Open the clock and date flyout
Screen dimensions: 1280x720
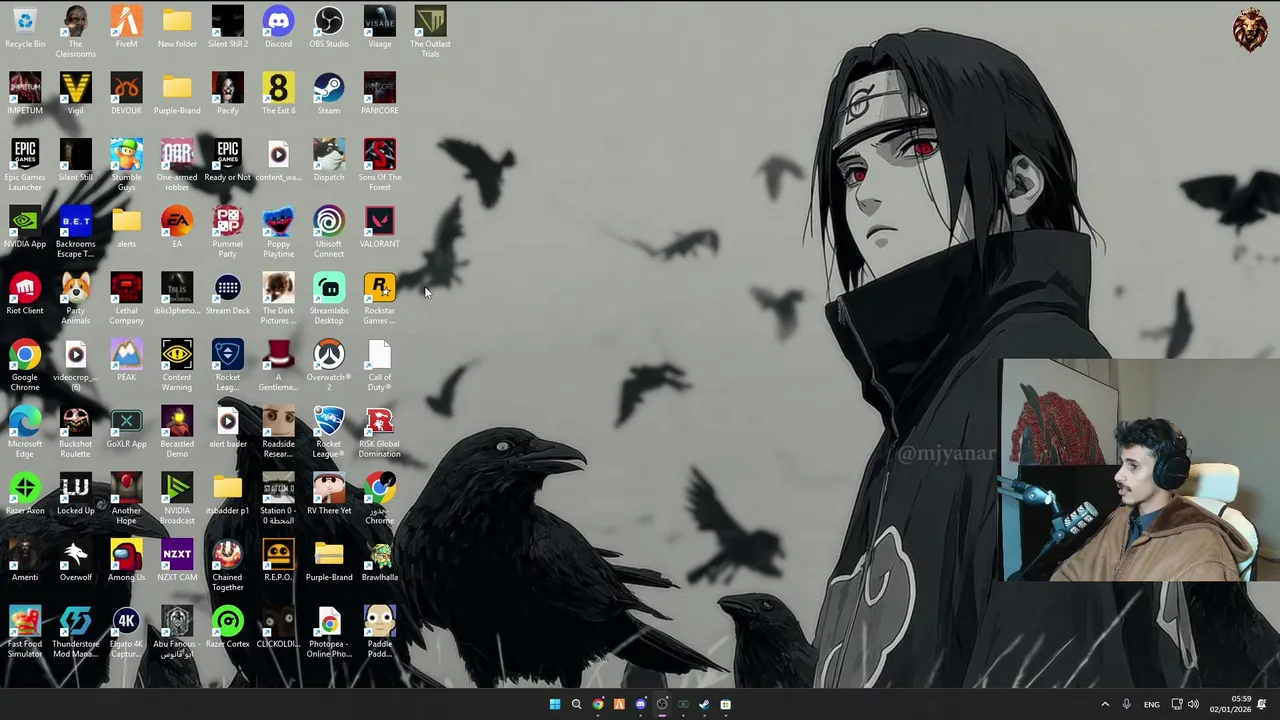[x=1230, y=704]
